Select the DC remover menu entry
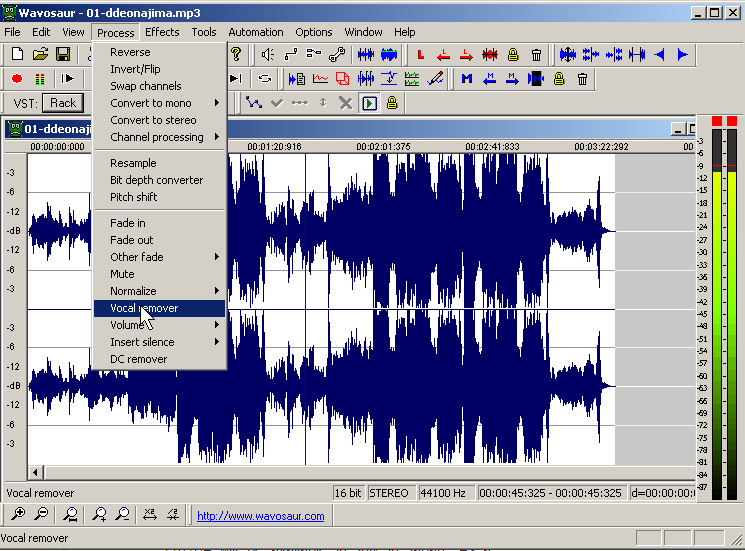The image size is (745, 551). click(159, 360)
